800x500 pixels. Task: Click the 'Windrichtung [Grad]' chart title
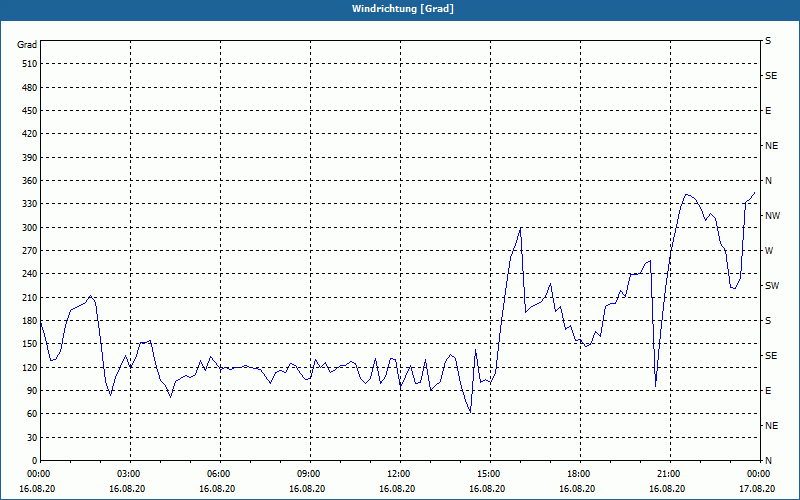click(403, 9)
